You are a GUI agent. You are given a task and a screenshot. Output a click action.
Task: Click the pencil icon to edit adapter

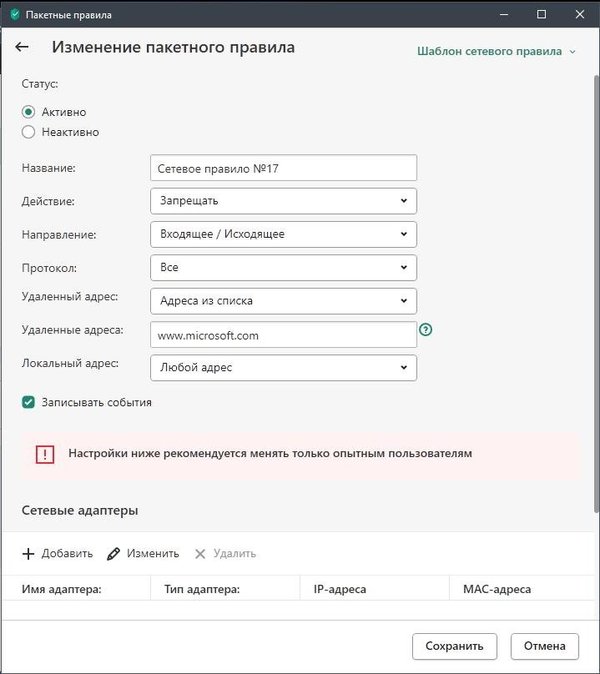click(x=114, y=553)
